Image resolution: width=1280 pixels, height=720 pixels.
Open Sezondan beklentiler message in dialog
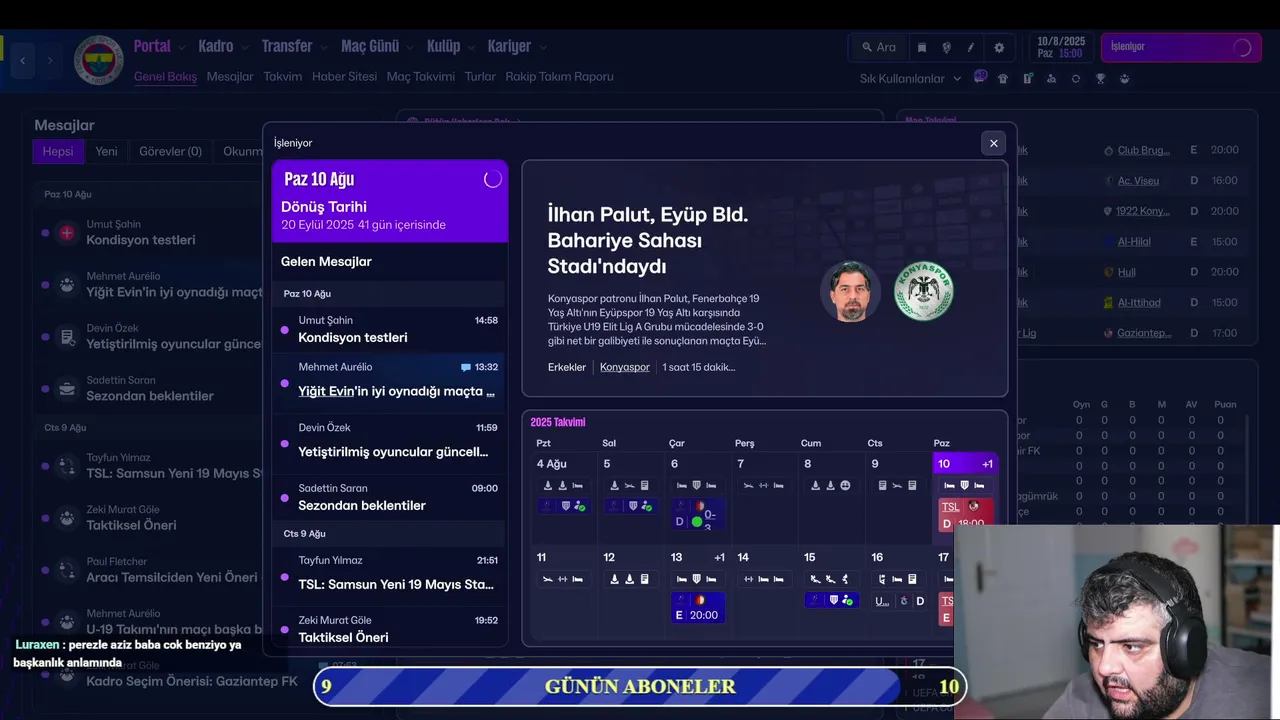(390, 496)
